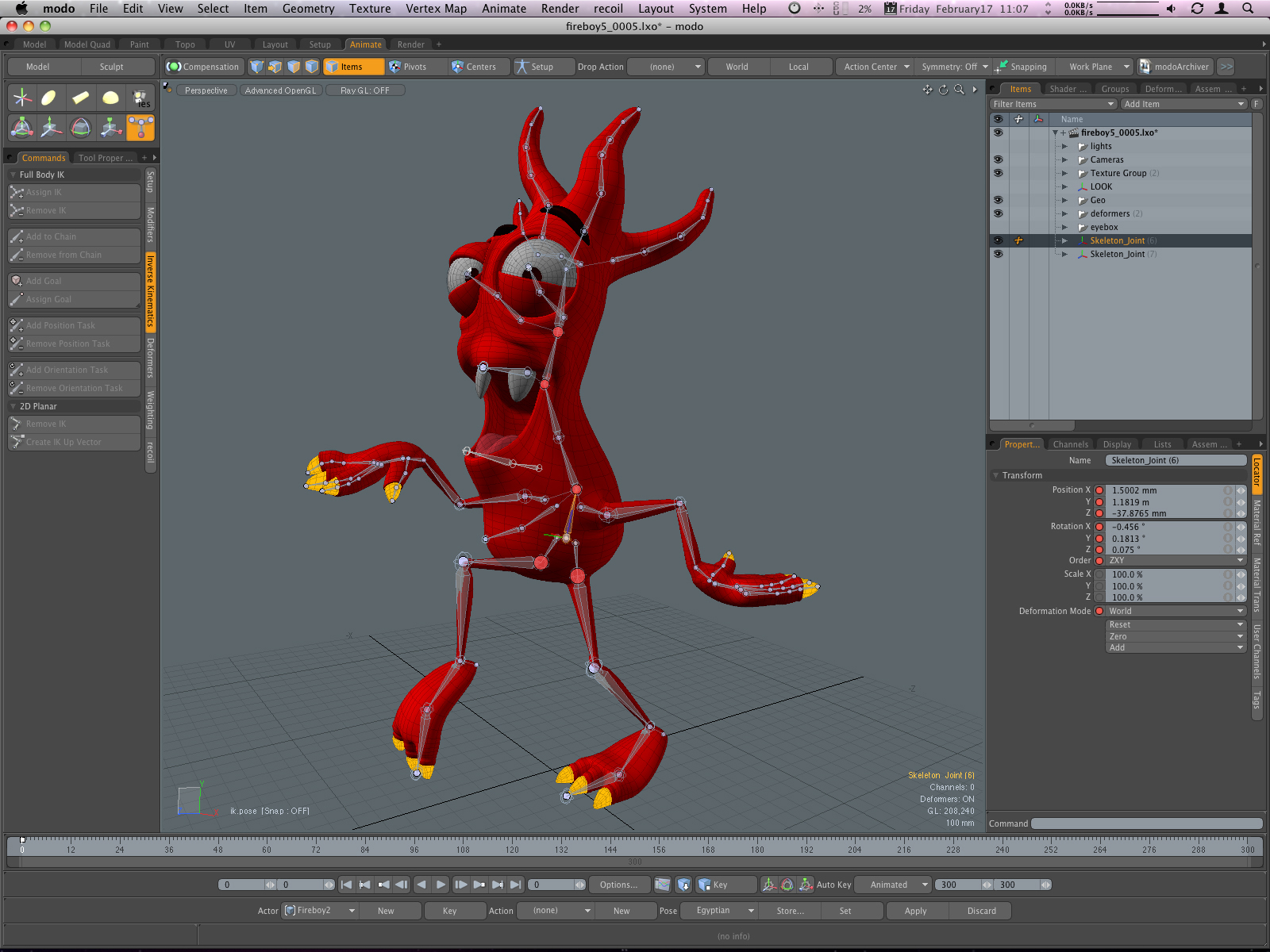Click frame 96 on the timeline
This screenshot has height=952, width=1270.
coord(414,846)
